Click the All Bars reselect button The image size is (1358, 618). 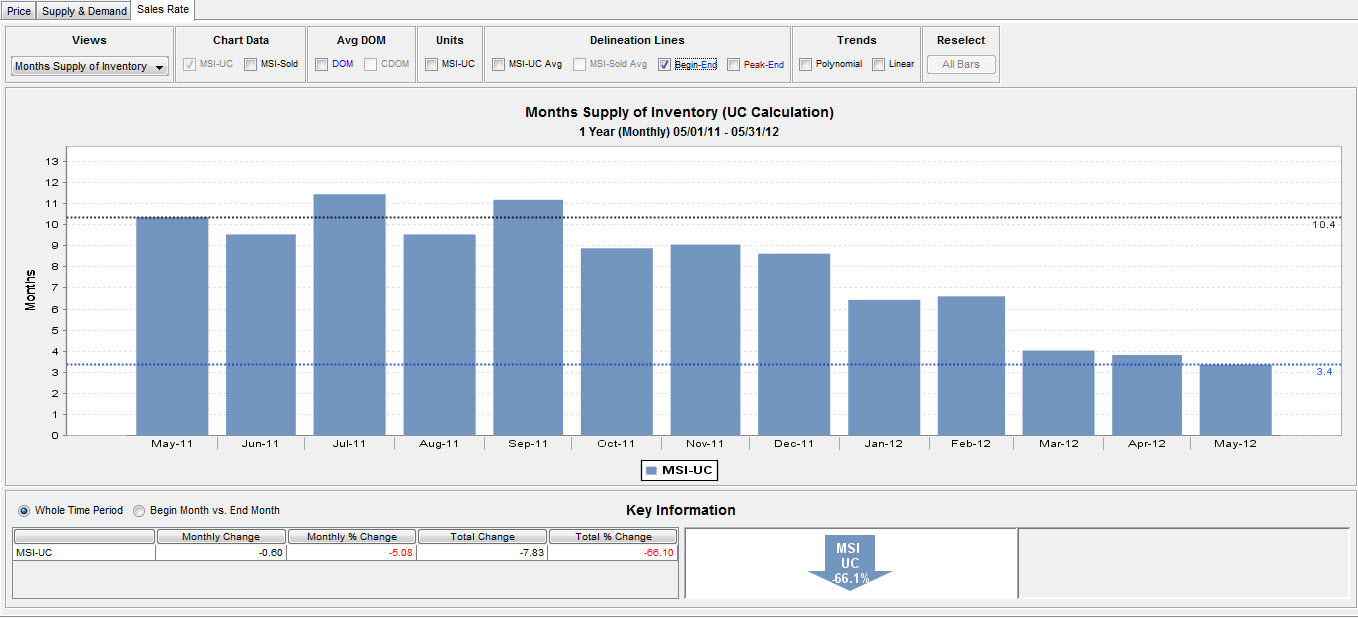click(961, 64)
